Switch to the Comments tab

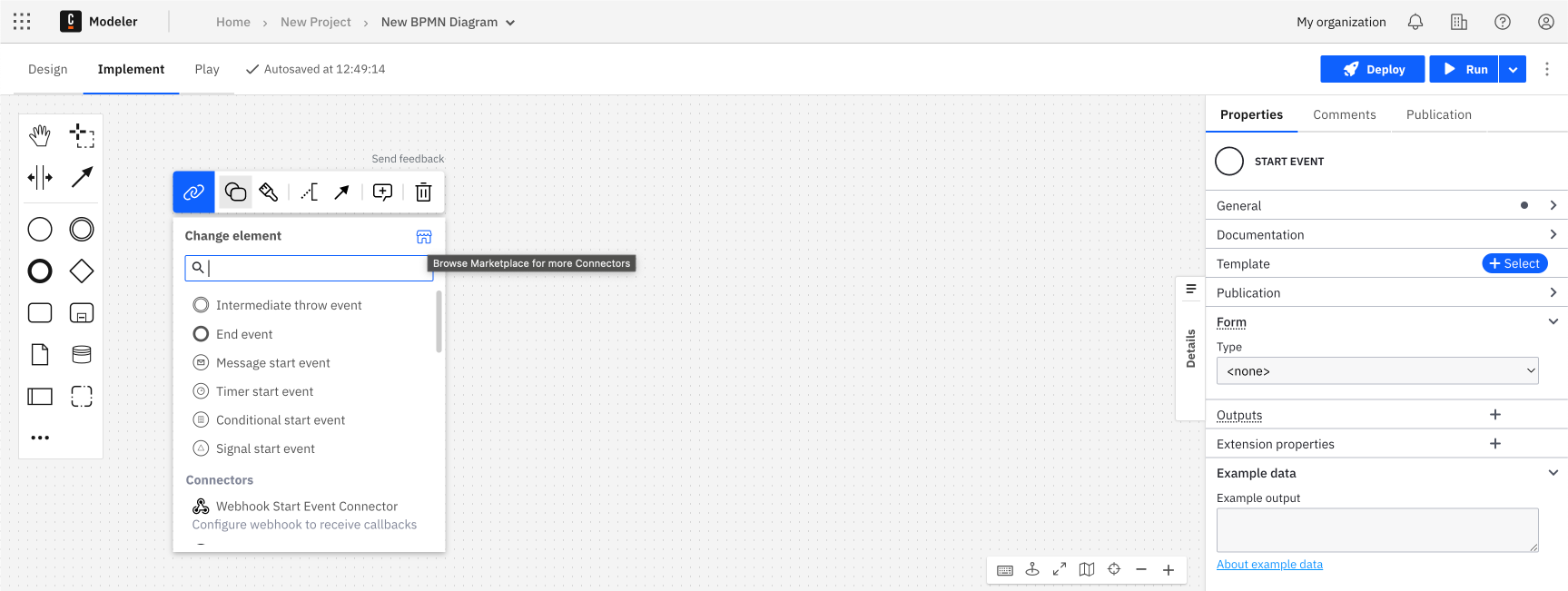click(1344, 114)
